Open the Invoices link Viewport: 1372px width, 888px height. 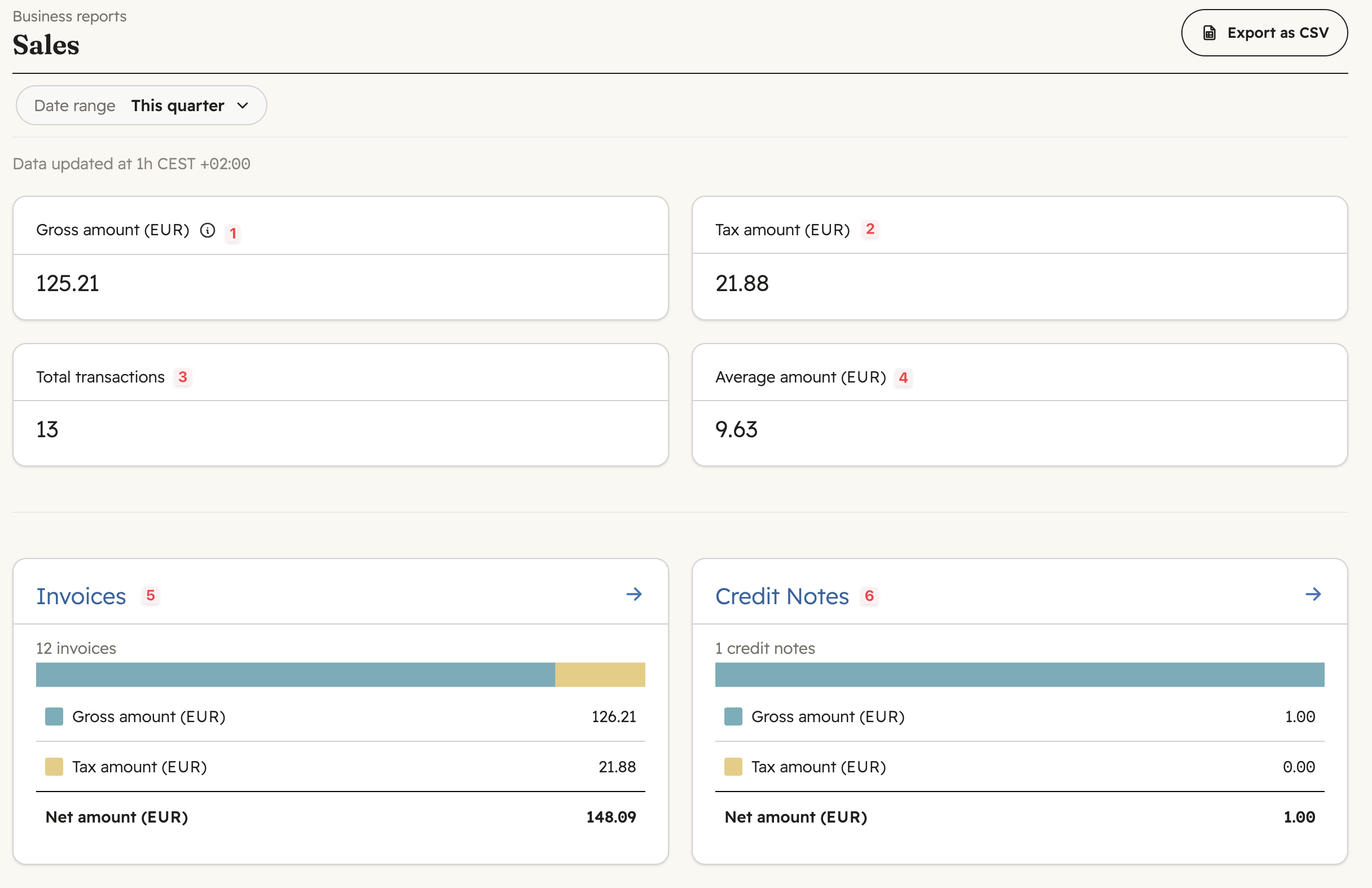(81, 596)
